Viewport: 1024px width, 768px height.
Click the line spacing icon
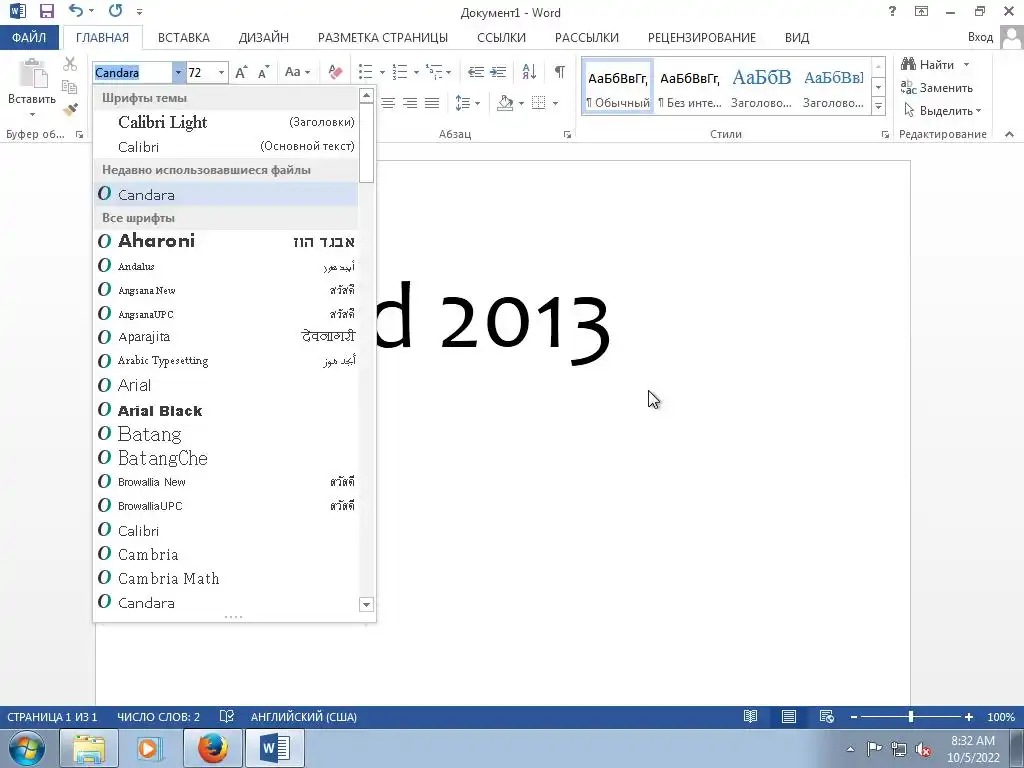coord(462,103)
